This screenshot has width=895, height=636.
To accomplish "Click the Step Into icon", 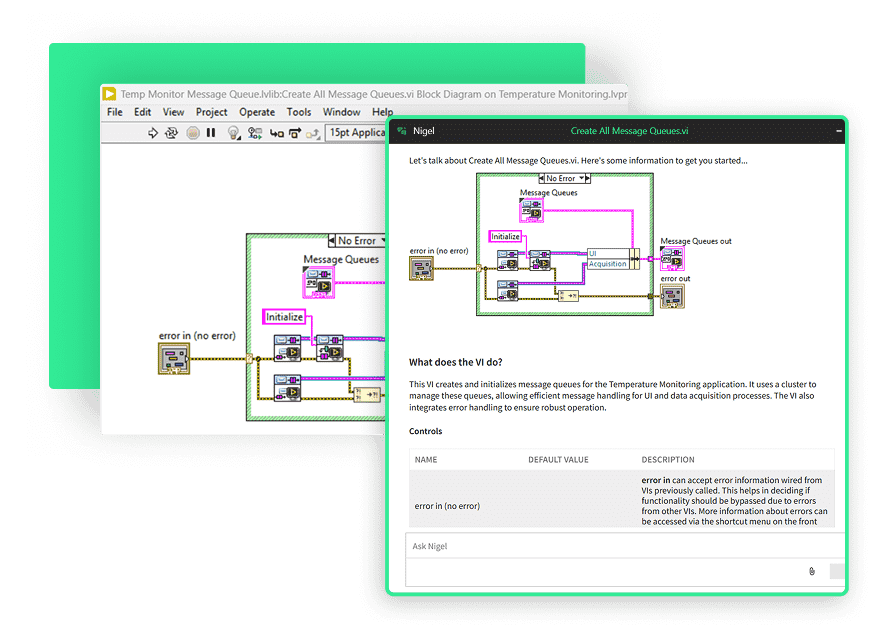I will click(x=275, y=132).
